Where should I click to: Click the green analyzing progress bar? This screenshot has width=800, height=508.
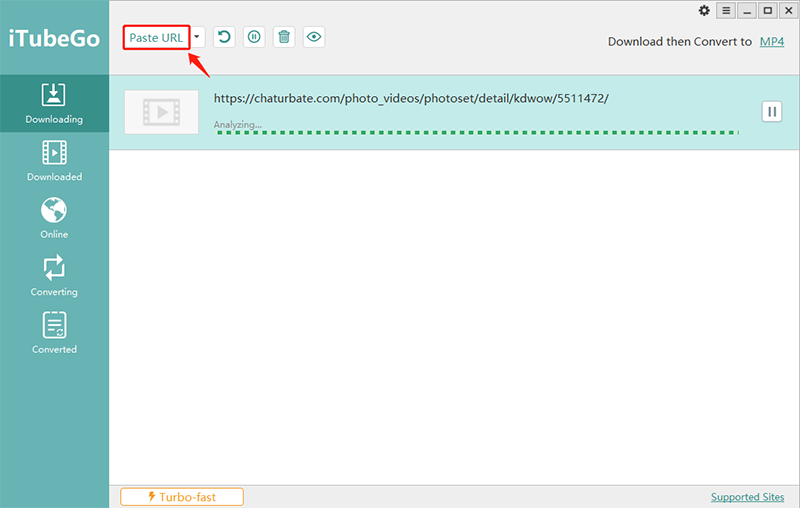click(477, 133)
